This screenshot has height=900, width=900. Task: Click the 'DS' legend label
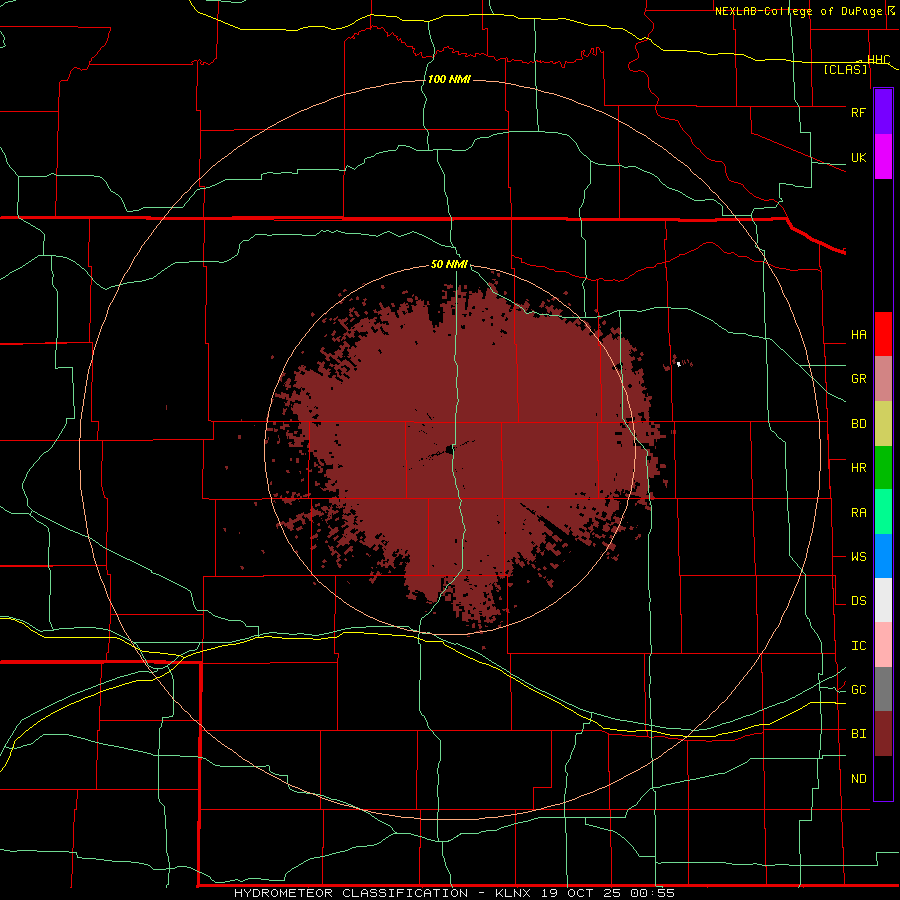coord(858,601)
